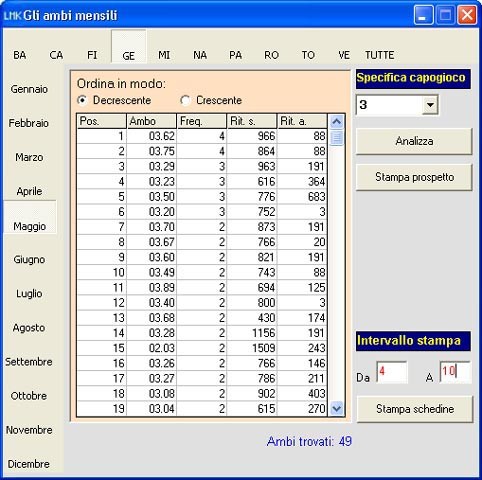Open the capogioco number dropdown
This screenshot has width=482, height=480.
pos(430,105)
